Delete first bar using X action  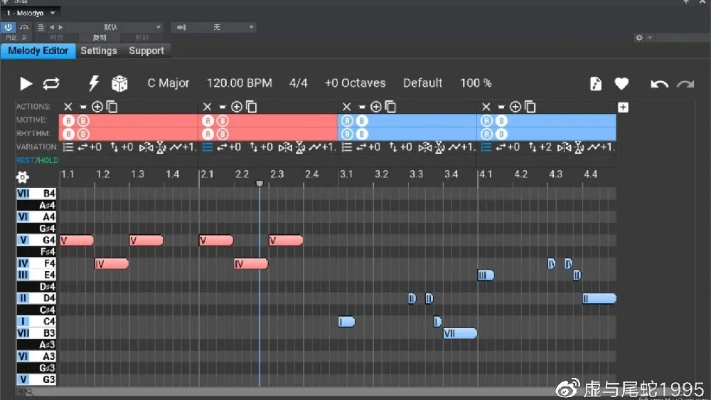tap(68, 107)
